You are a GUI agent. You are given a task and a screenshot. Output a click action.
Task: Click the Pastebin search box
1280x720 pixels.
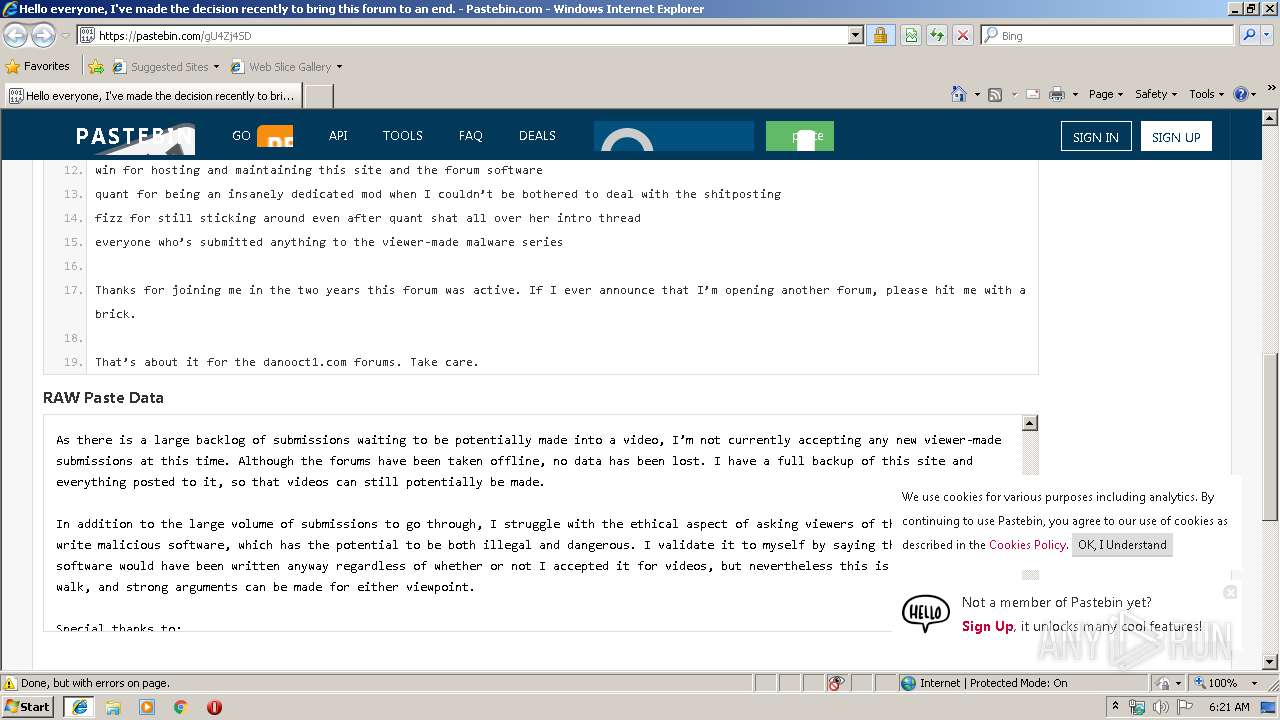pos(674,136)
